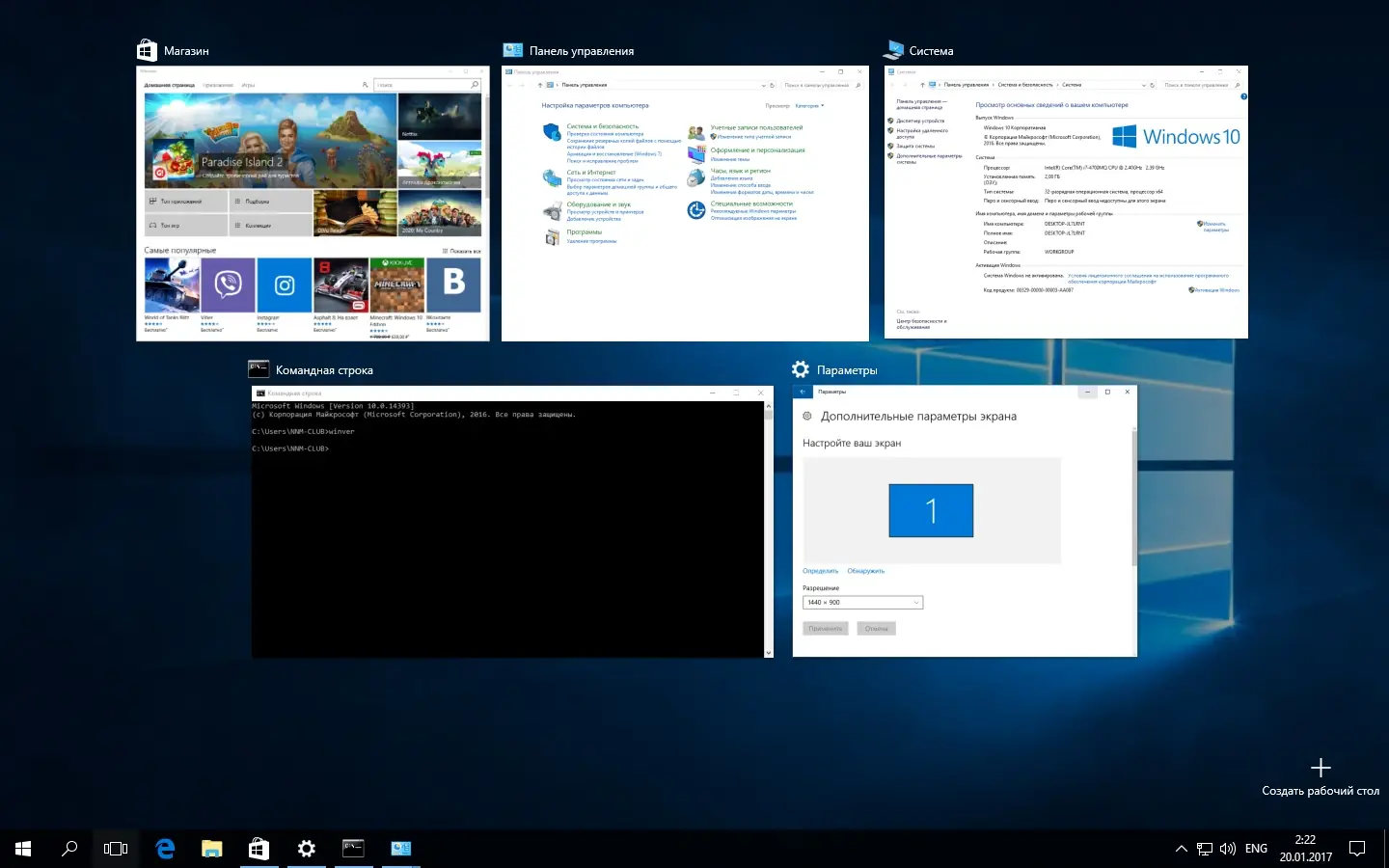Click the search field in Панель управления window
This screenshot has width=1389, height=868.
coord(822,85)
